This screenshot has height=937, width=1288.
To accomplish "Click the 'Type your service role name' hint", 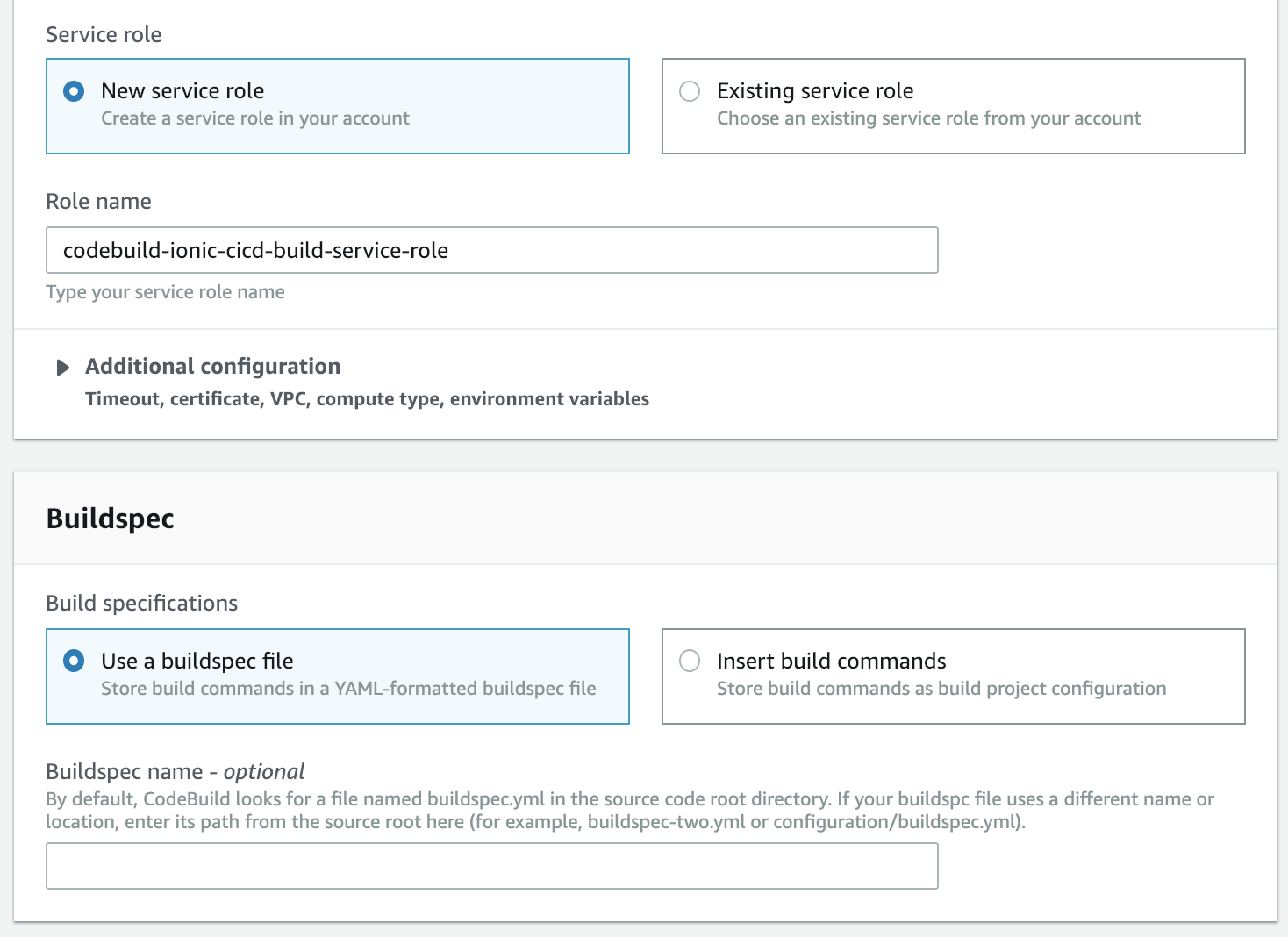I will click(x=165, y=292).
